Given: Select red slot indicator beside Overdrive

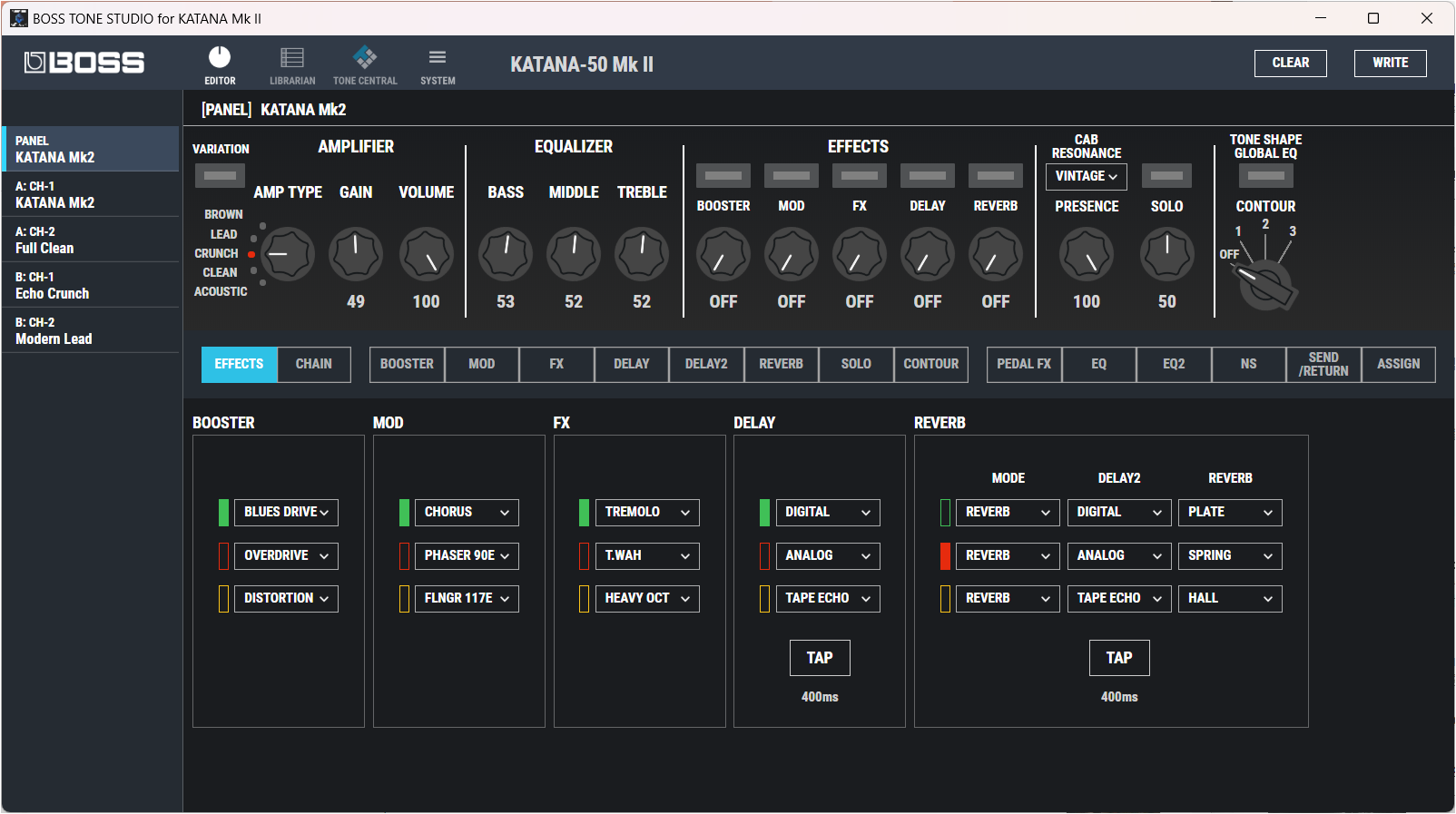Looking at the screenshot, I should (x=223, y=556).
